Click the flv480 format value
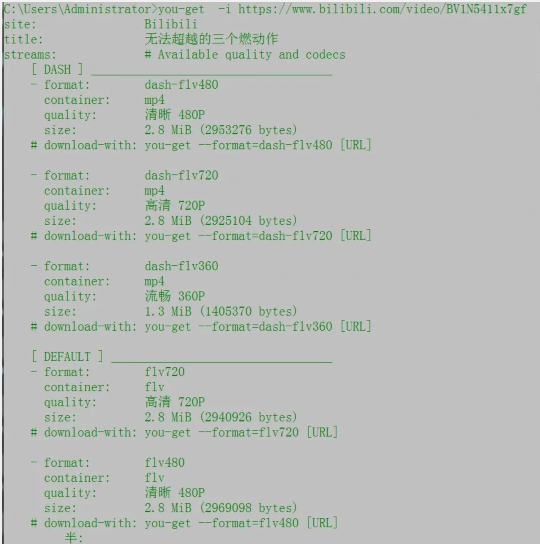 (165, 462)
